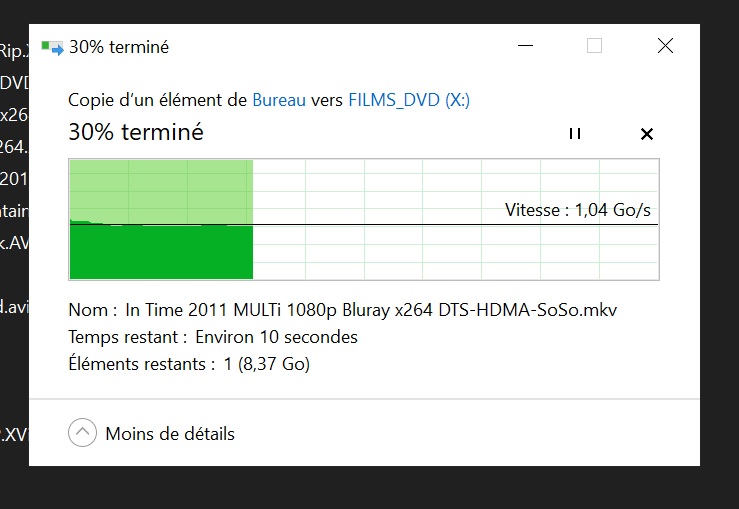This screenshot has height=509, width=739.
Task: Click the dark green transferred area of graph
Action: [x=161, y=252]
